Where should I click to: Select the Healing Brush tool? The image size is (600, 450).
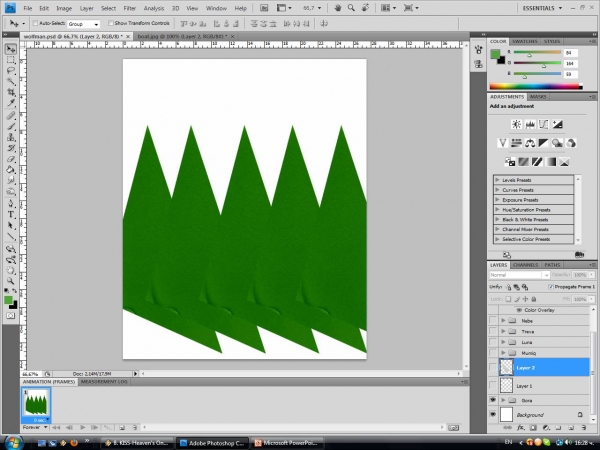pos(11,116)
